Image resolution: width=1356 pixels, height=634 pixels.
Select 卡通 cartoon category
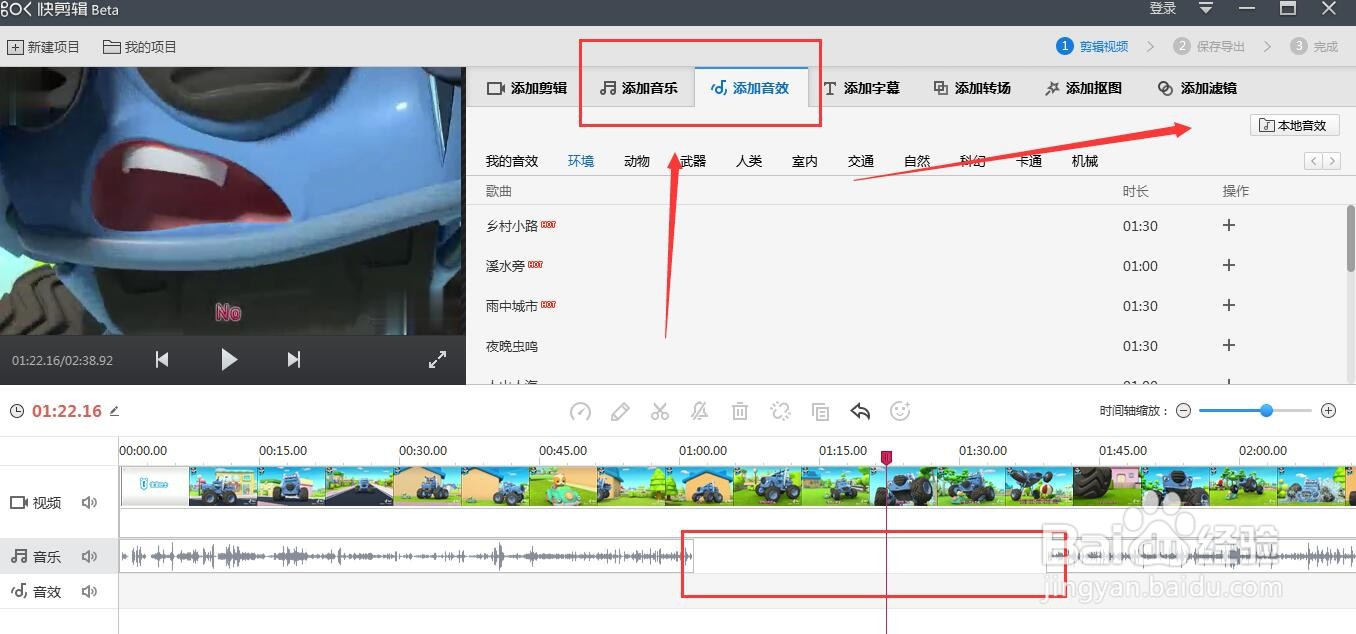click(1029, 161)
